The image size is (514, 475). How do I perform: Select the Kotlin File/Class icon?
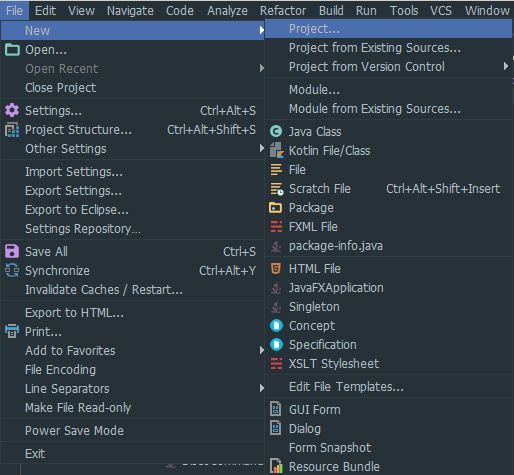[x=277, y=150]
